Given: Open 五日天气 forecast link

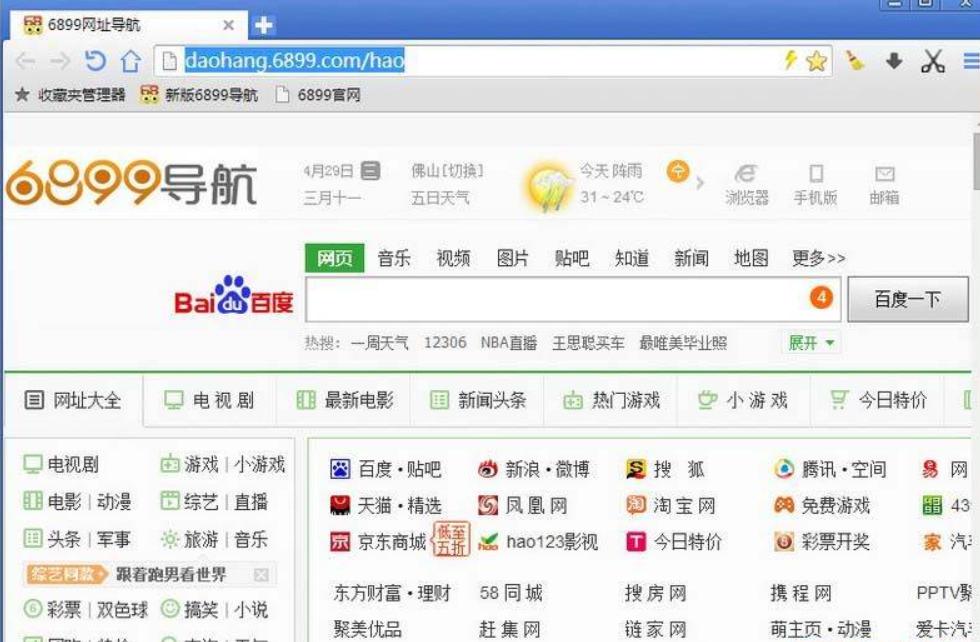Looking at the screenshot, I should click(x=440, y=198).
